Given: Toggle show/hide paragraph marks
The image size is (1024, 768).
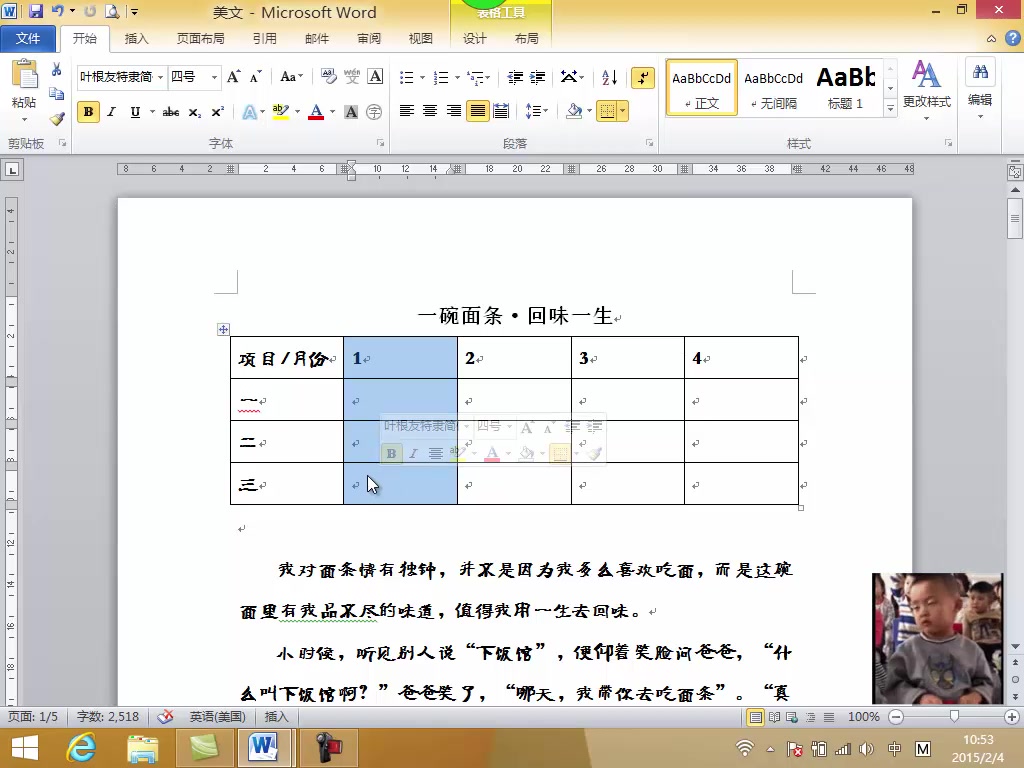Looking at the screenshot, I should pyautogui.click(x=643, y=77).
